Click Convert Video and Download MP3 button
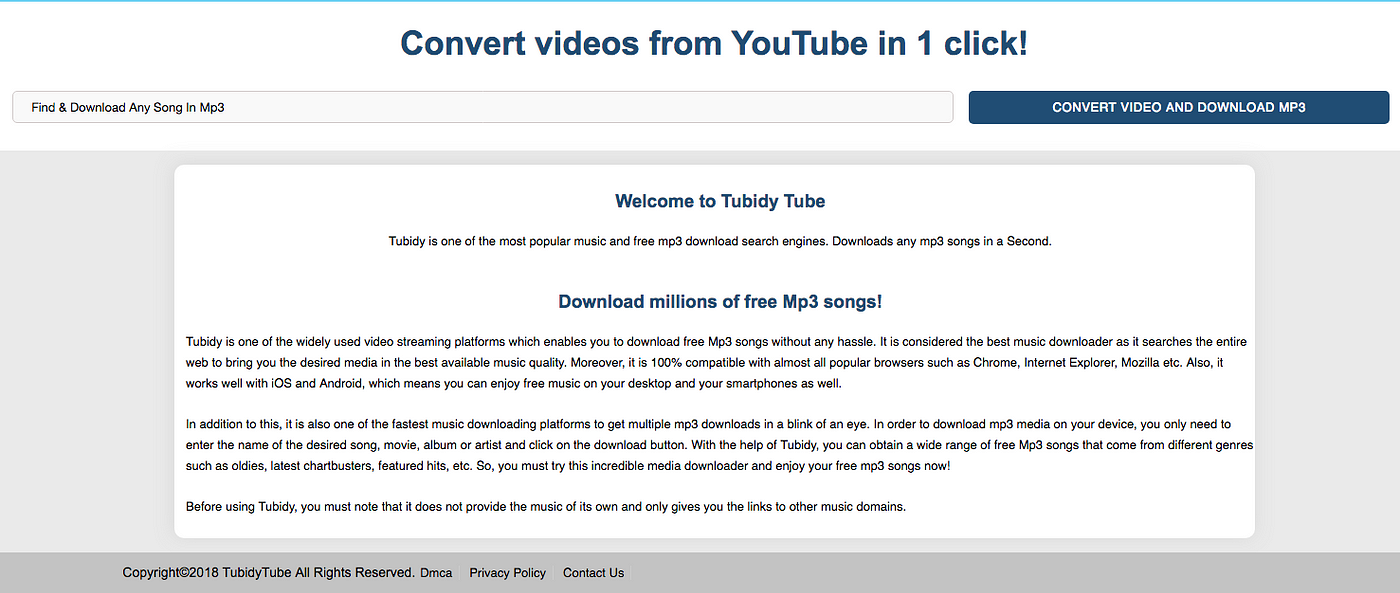The width and height of the screenshot is (1400, 593). click(x=1179, y=107)
